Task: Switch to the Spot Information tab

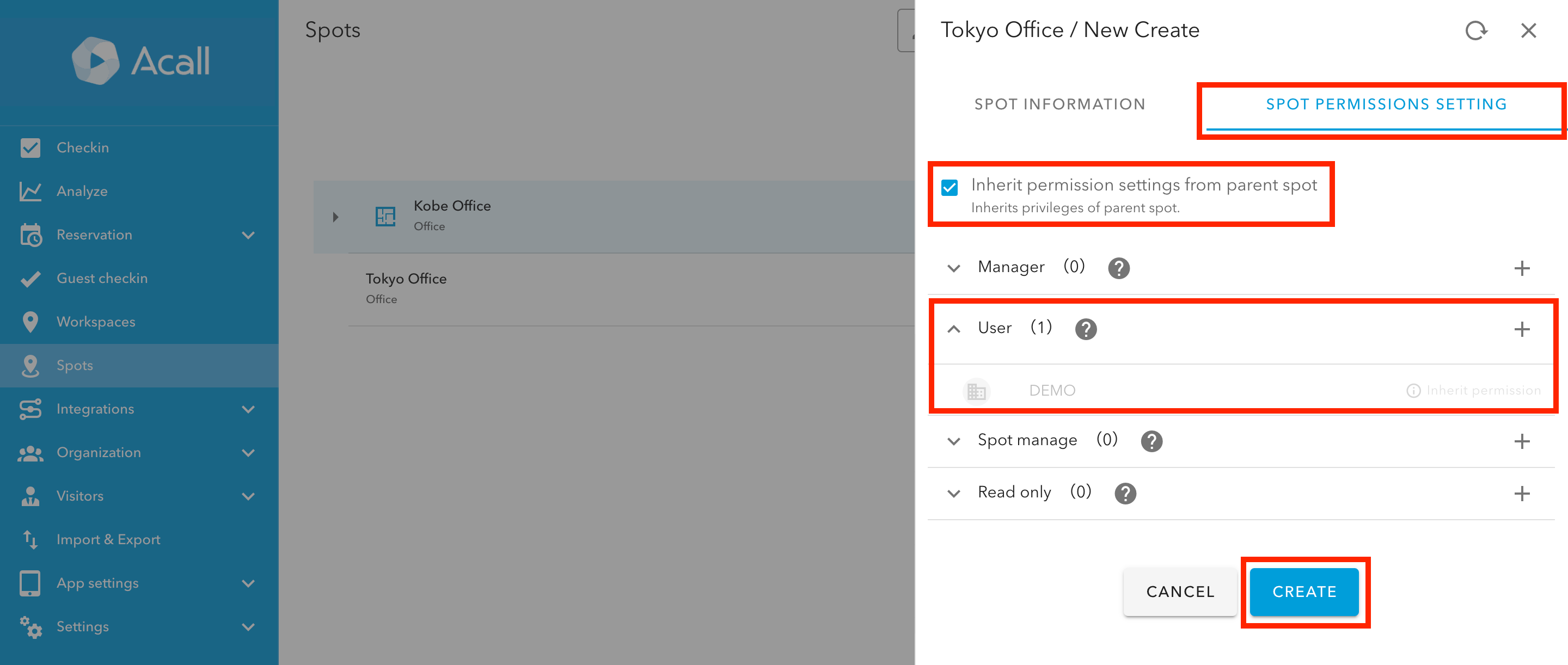Action: pyautogui.click(x=1059, y=104)
